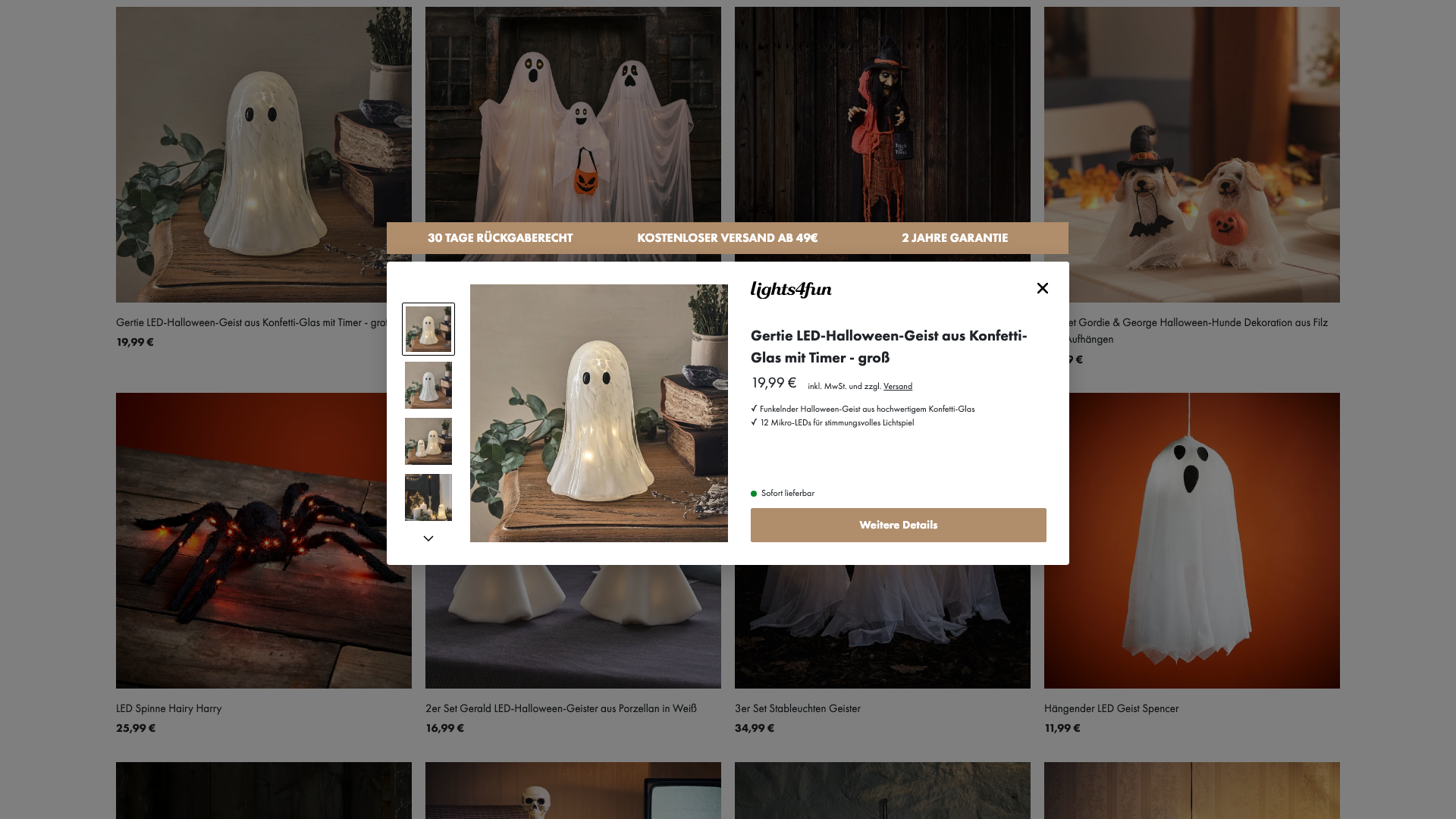Click 2 JAHRE GARANTIE banner text
1456x819 pixels.
click(x=955, y=238)
